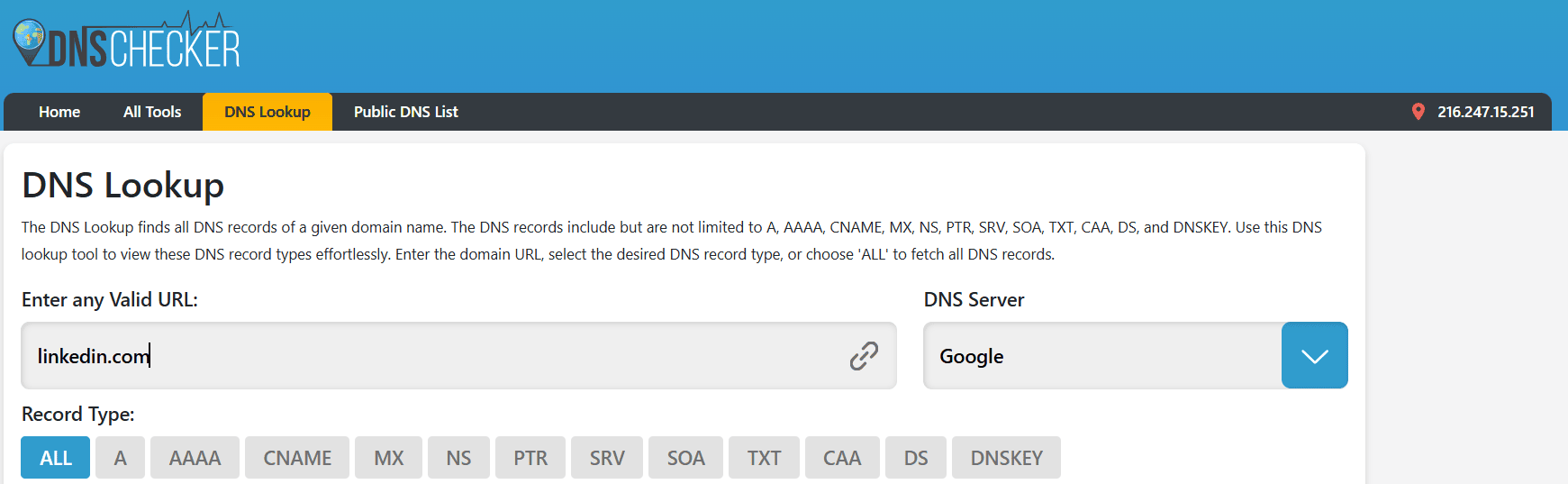Select the SRV record type
The width and height of the screenshot is (1568, 484).
pyautogui.click(x=607, y=458)
